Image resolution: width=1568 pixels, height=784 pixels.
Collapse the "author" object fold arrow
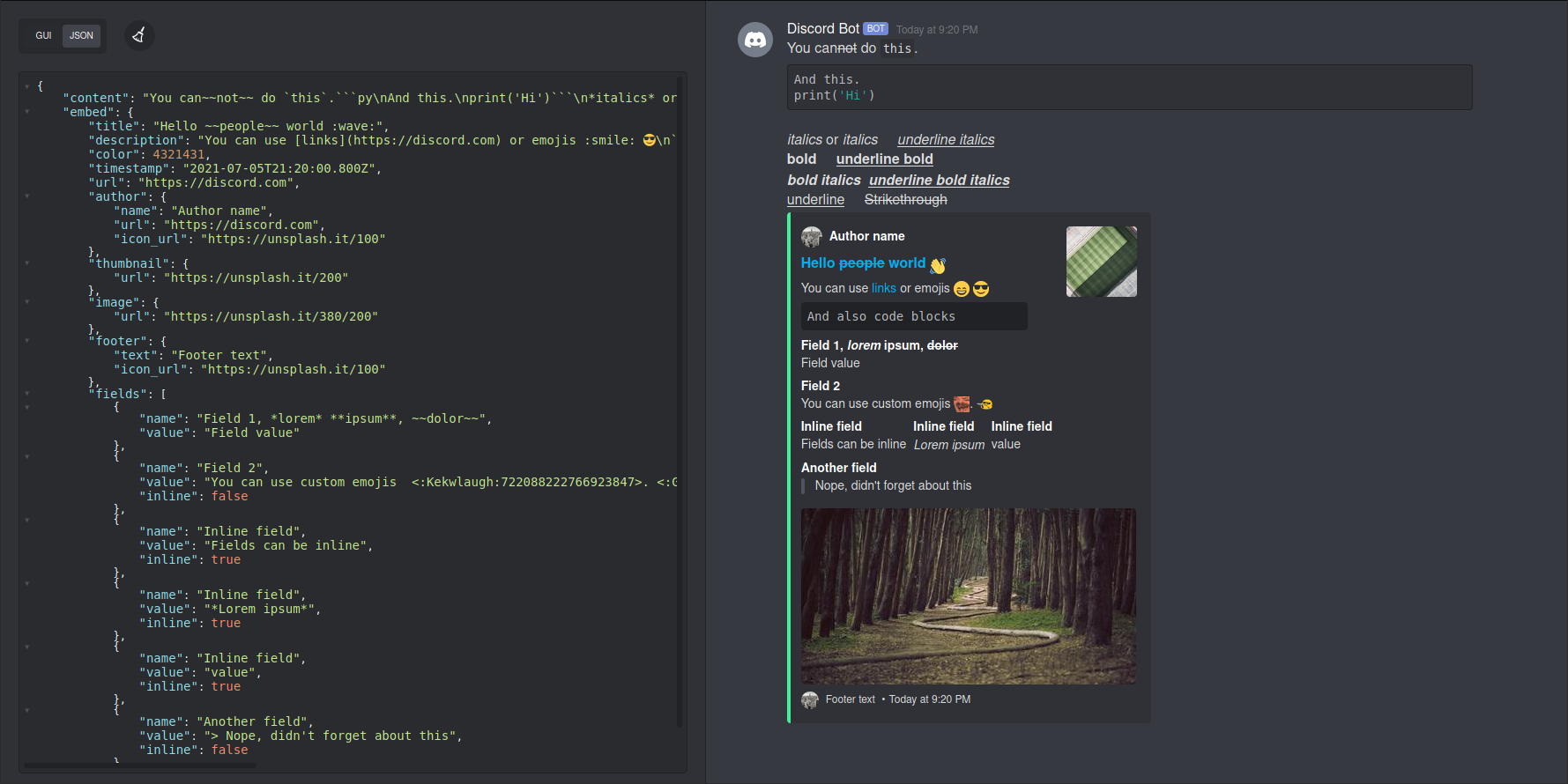[x=27, y=196]
